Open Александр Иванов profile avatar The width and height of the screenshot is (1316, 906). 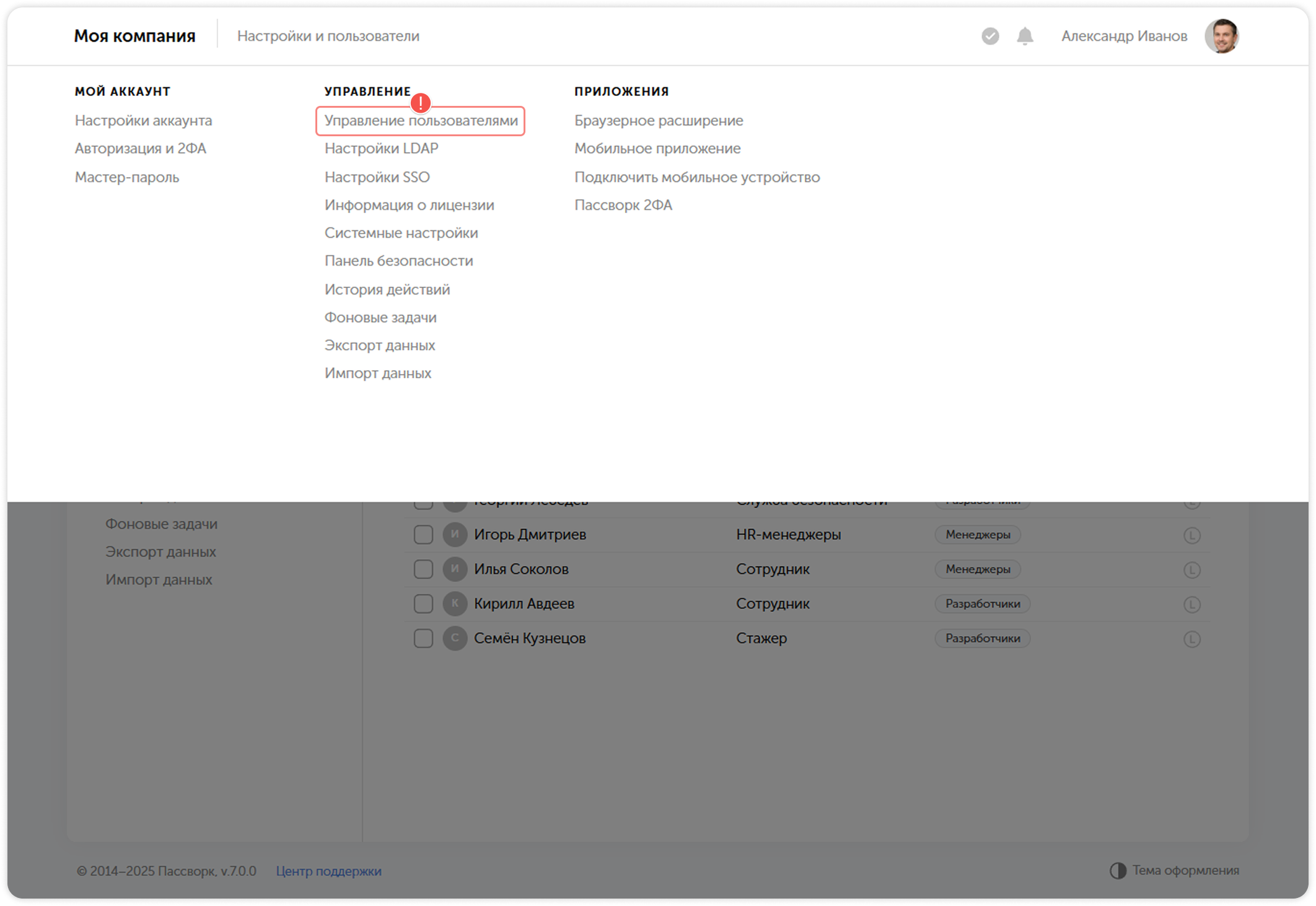(x=1221, y=36)
